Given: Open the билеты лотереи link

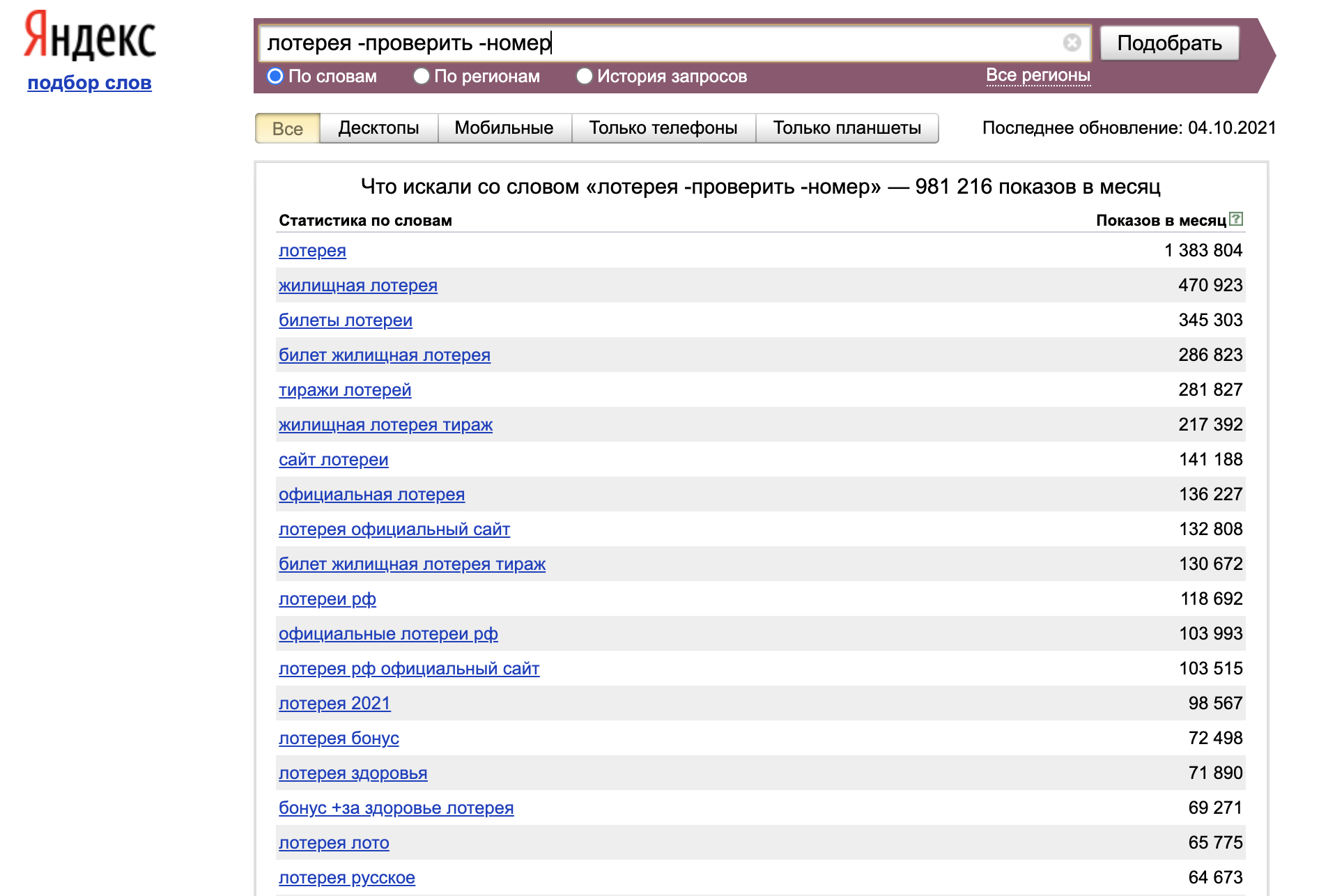Looking at the screenshot, I should 346,320.
